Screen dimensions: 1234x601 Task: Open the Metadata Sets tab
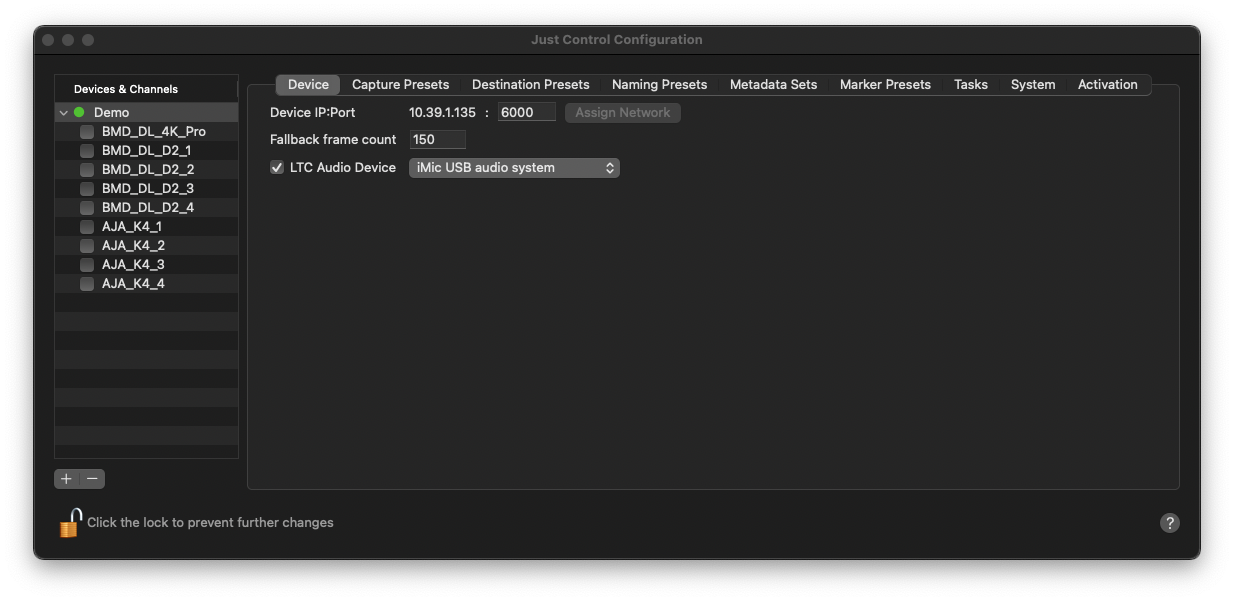pyautogui.click(x=773, y=85)
